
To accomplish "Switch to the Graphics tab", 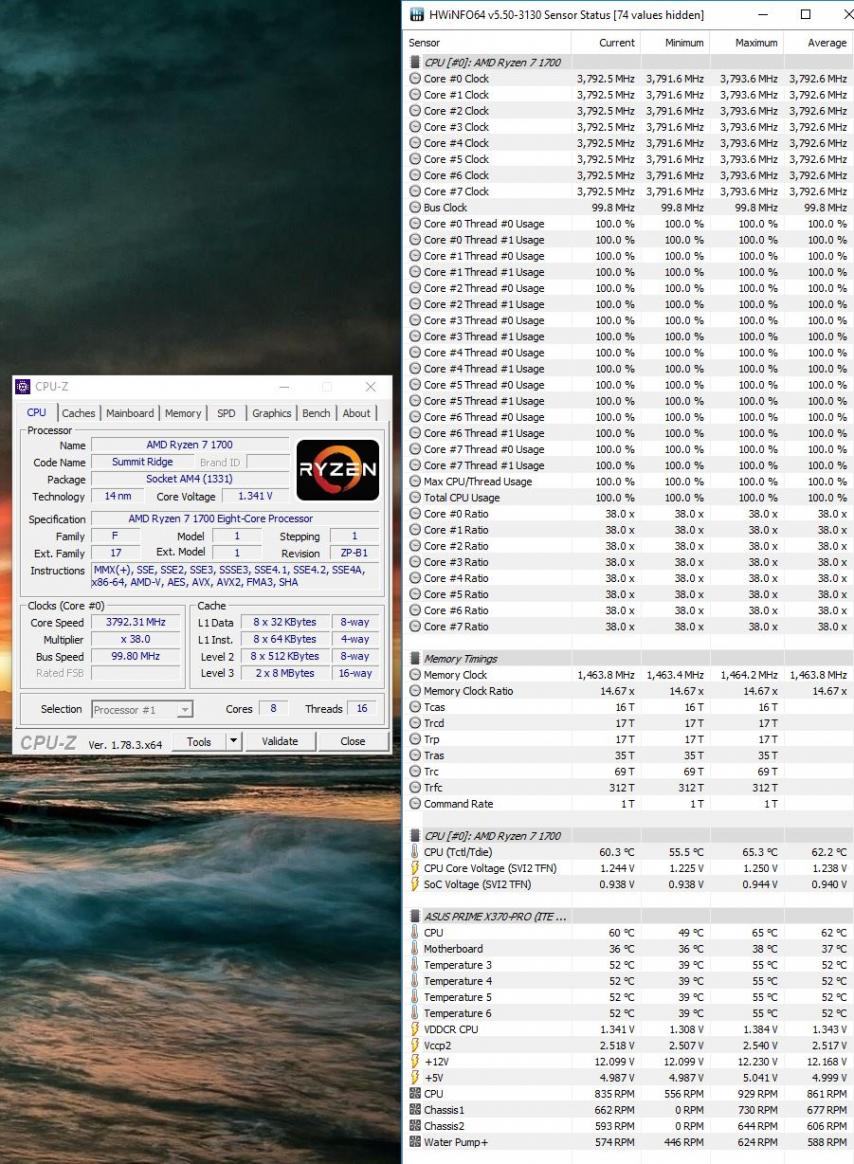I will [x=272, y=413].
